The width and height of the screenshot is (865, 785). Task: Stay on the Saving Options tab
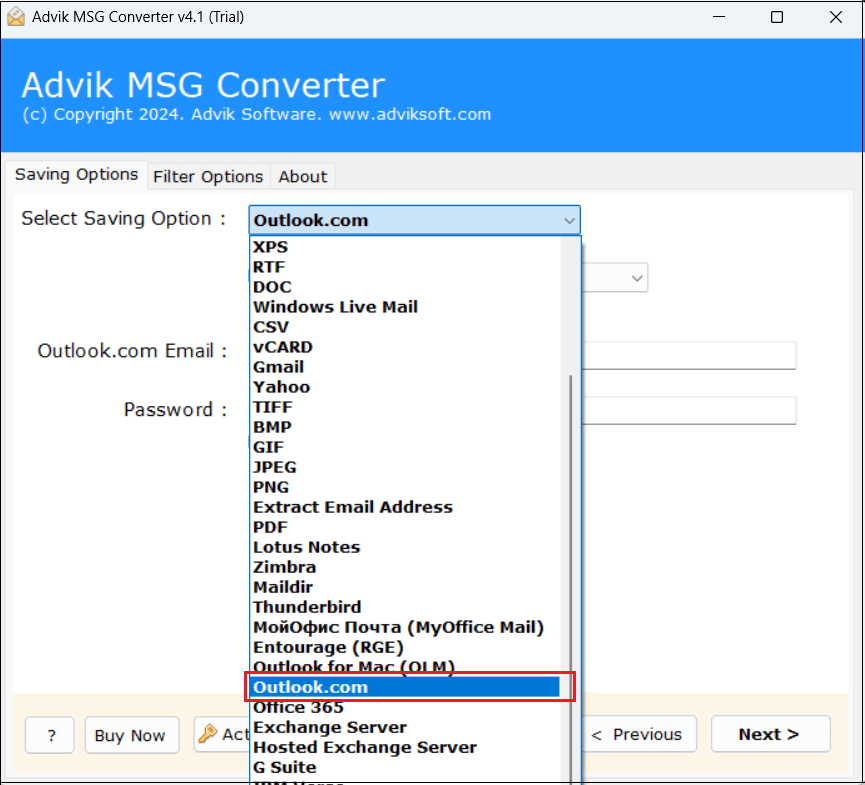[x=76, y=175]
